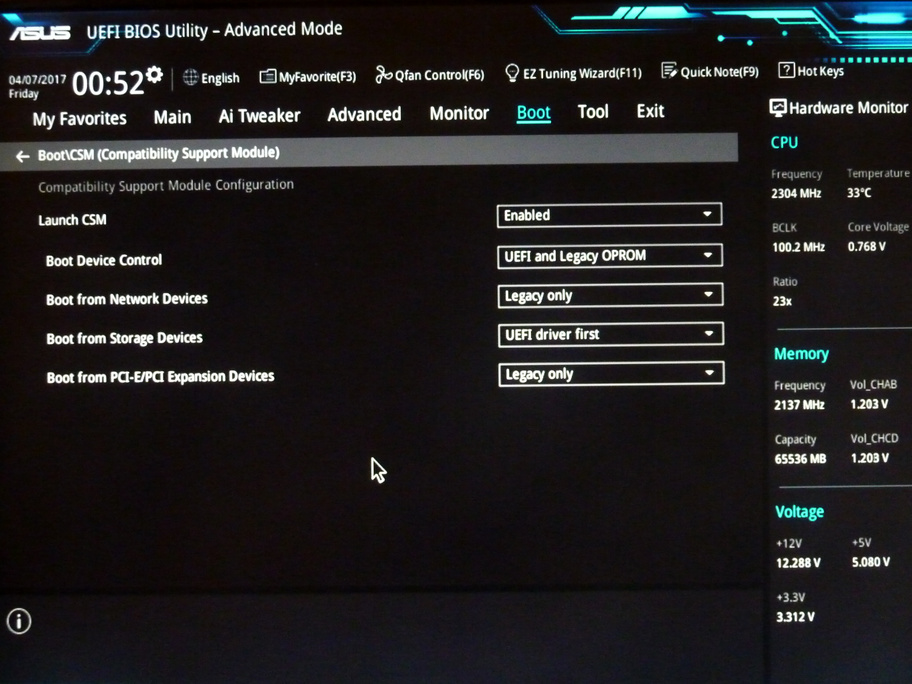Go back using the left arrow icon
Viewport: 912px width, 684px height.
(x=23, y=156)
